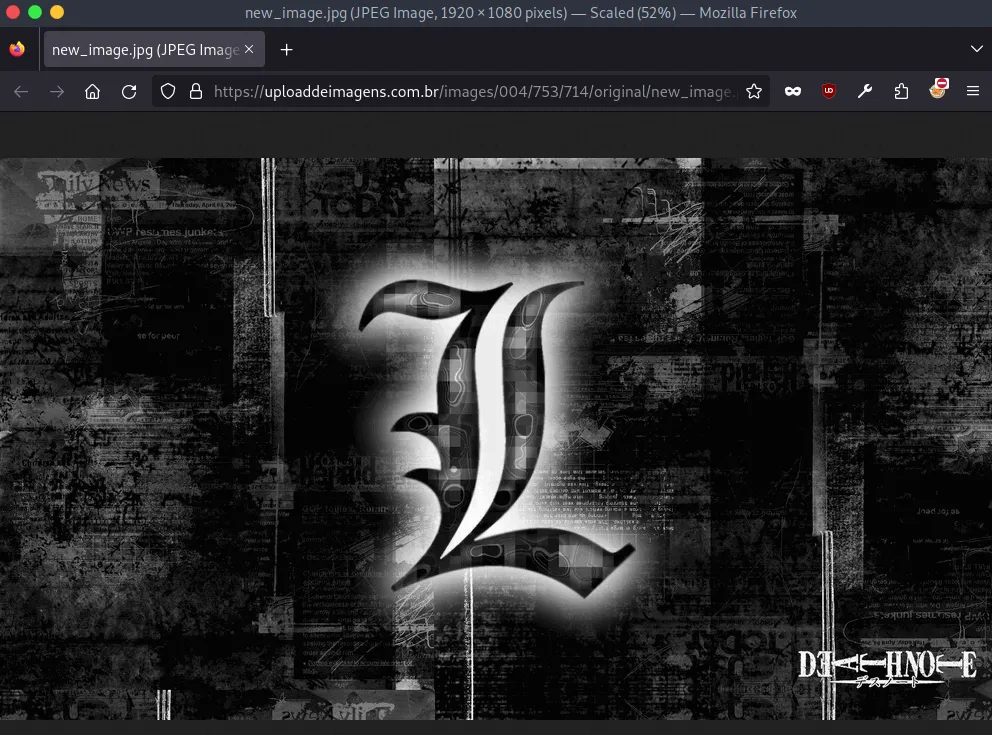Open the uBlock Origin extension popup
Viewport: 992px width, 735px height.
829,91
